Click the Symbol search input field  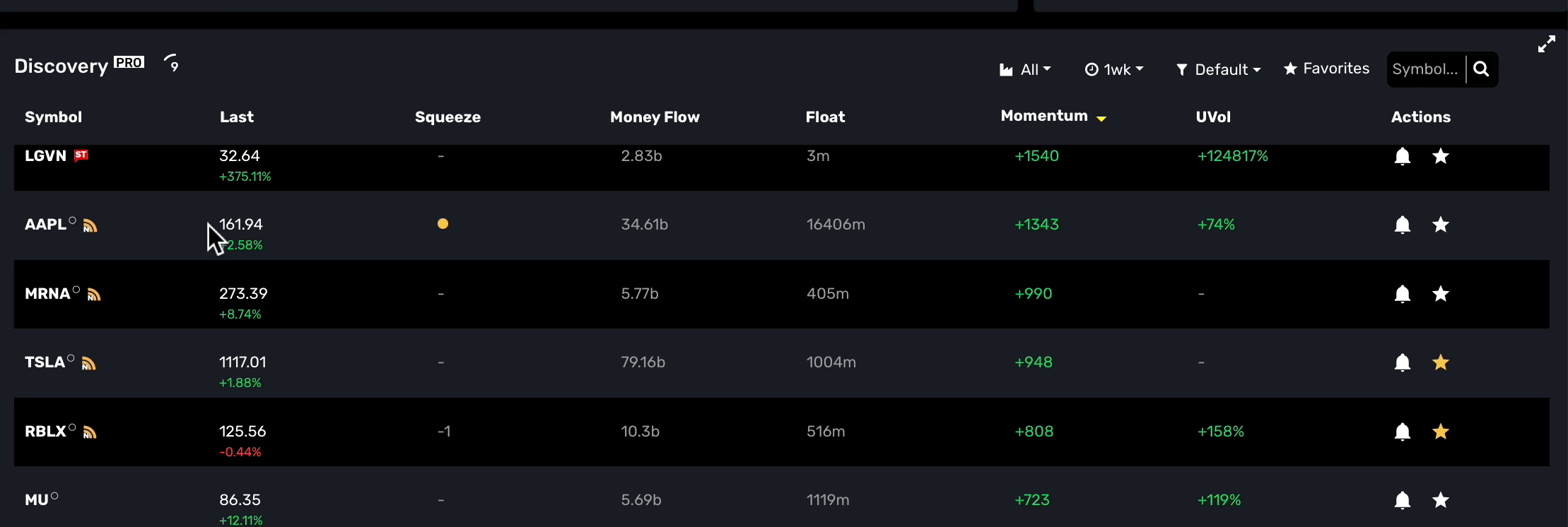click(1426, 69)
